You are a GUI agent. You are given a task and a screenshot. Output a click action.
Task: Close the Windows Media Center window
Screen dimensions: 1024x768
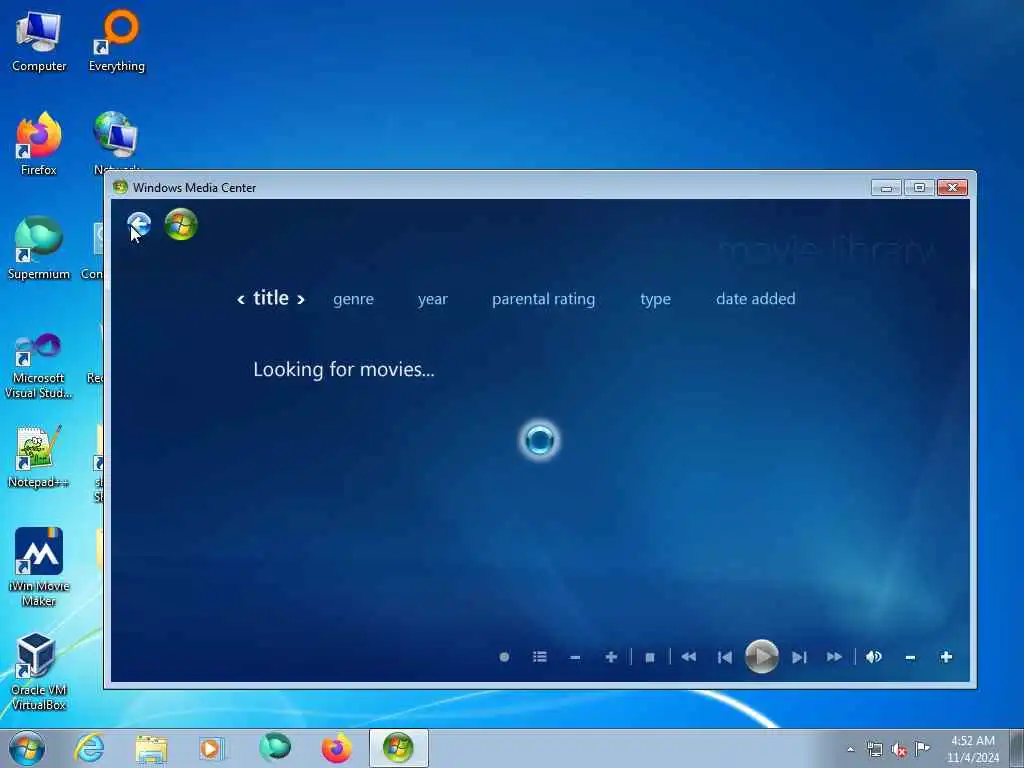coord(952,188)
